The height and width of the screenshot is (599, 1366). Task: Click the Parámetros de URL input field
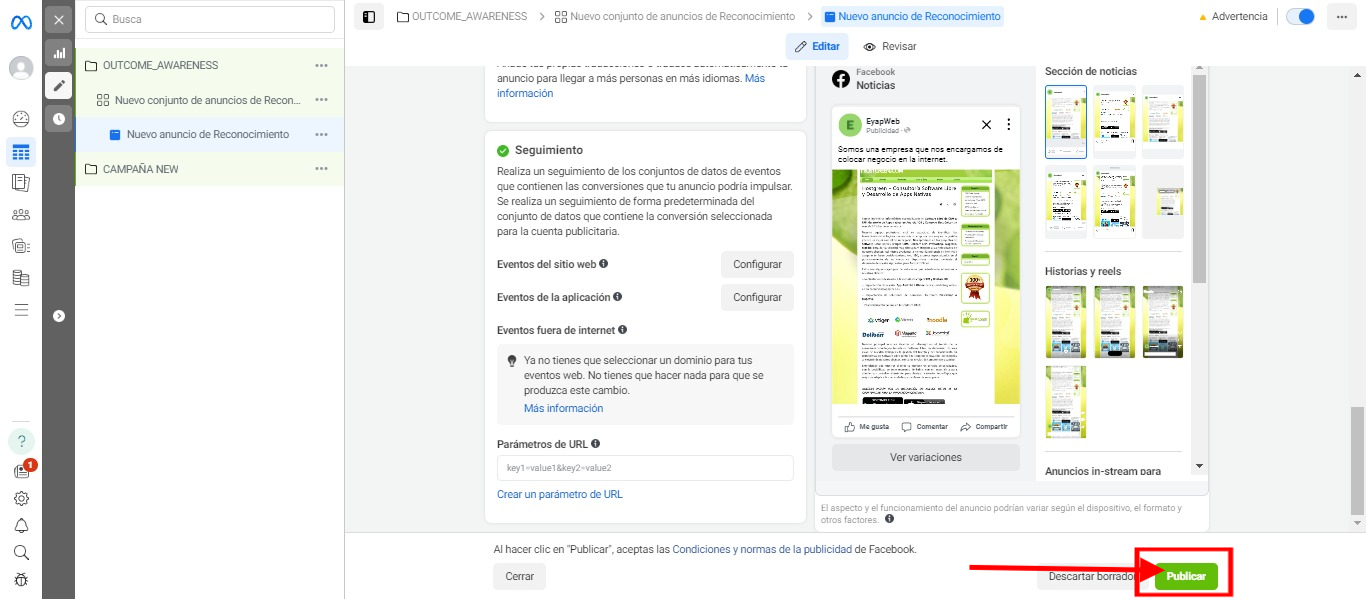click(x=645, y=468)
